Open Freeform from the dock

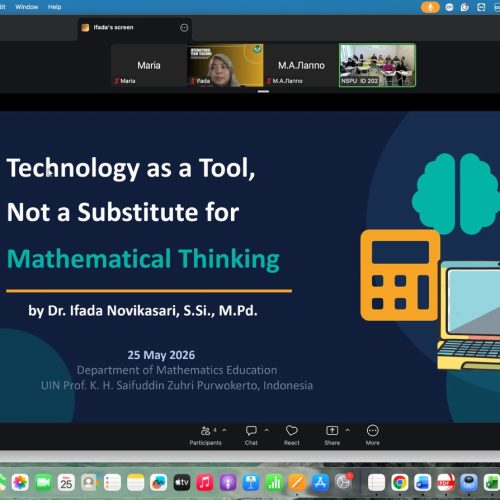click(159, 482)
